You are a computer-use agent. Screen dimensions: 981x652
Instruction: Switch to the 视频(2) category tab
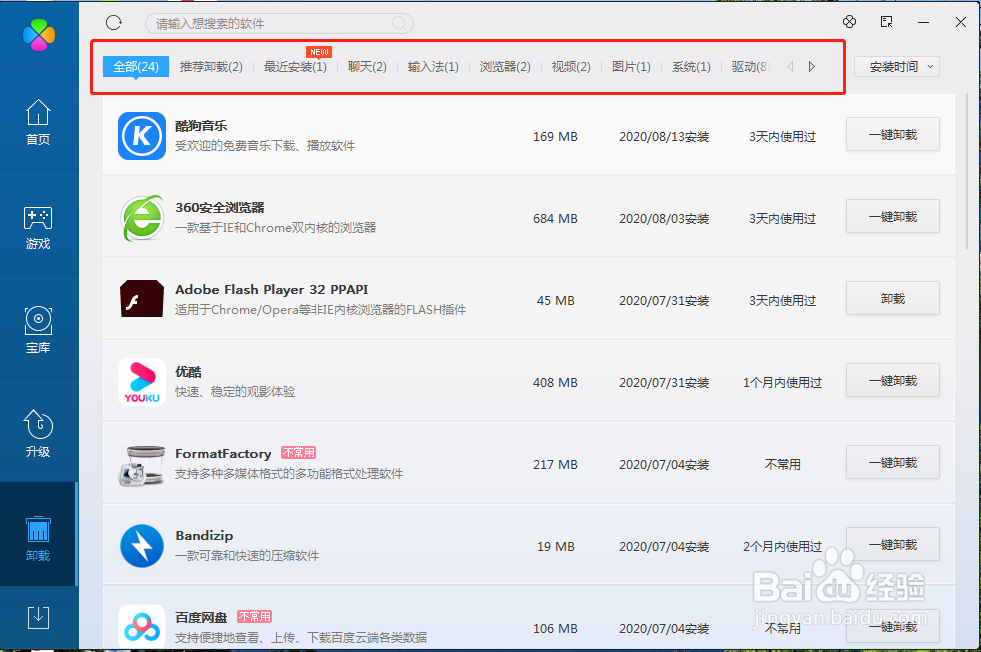tap(571, 65)
